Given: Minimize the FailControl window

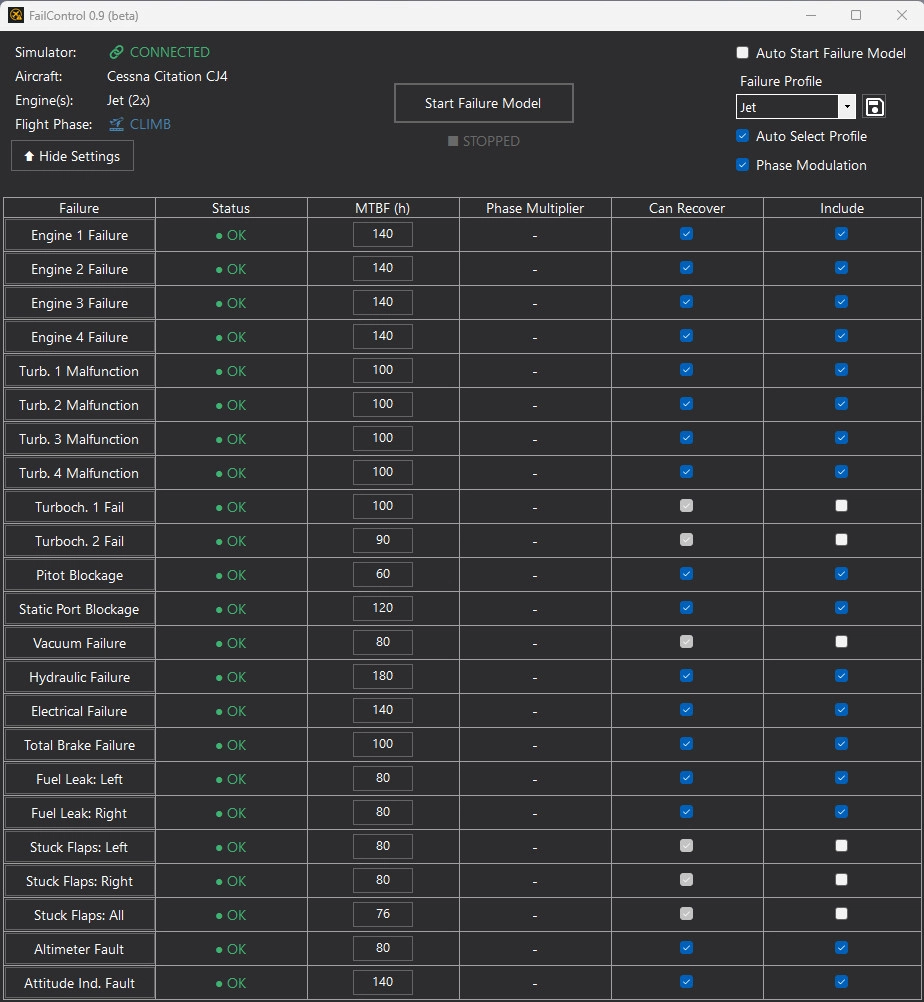Looking at the screenshot, I should click(810, 15).
